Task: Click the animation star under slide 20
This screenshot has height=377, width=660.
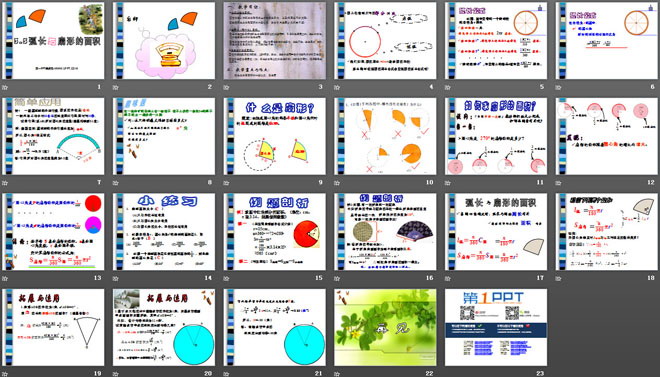Action: (x=116, y=374)
